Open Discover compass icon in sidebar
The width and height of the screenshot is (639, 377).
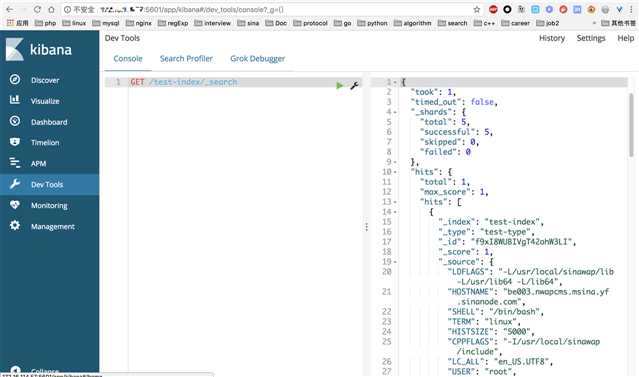click(15, 79)
